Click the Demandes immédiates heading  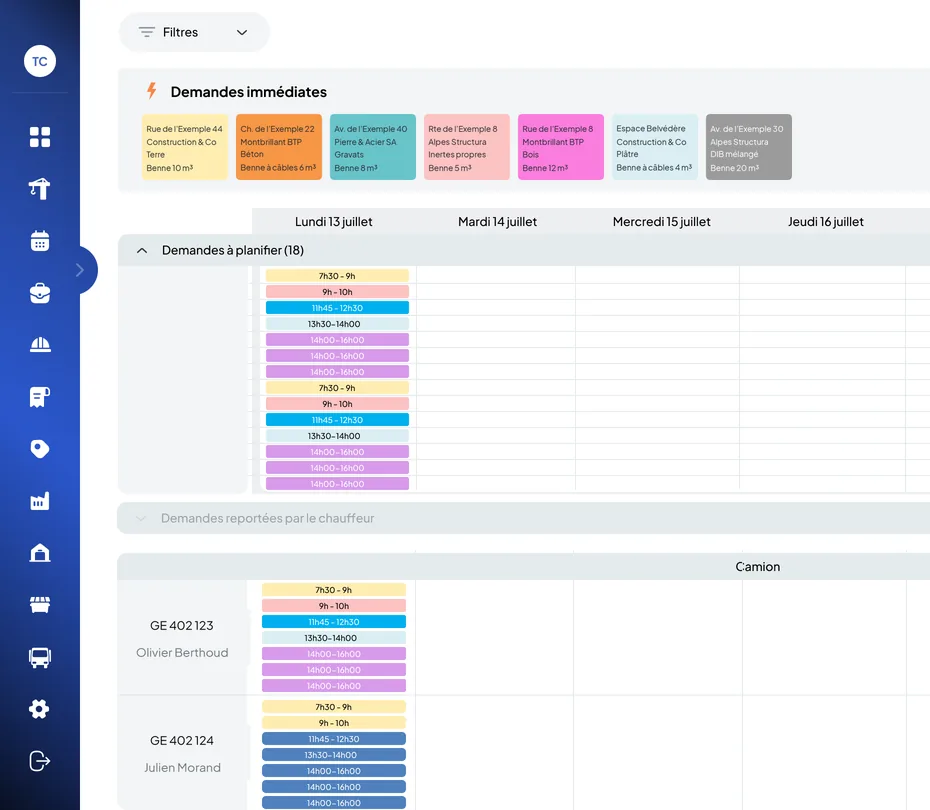click(x=249, y=92)
